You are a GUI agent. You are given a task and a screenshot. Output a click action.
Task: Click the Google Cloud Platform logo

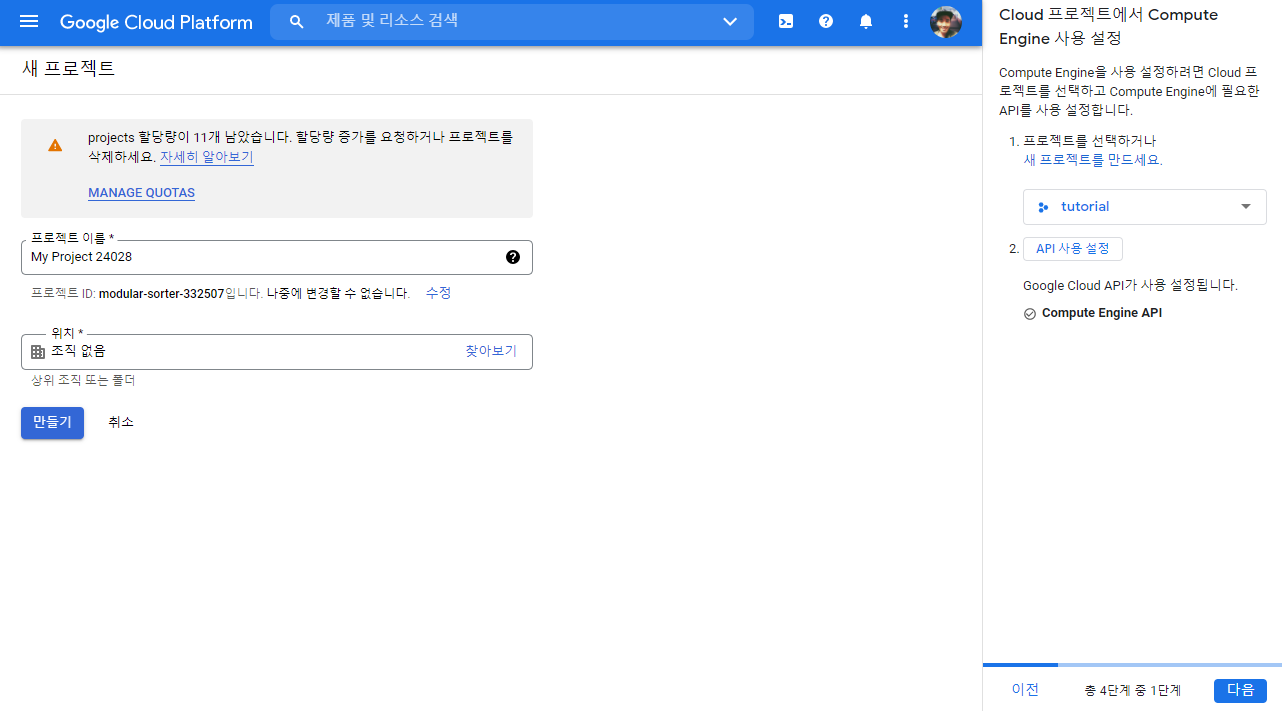(156, 22)
